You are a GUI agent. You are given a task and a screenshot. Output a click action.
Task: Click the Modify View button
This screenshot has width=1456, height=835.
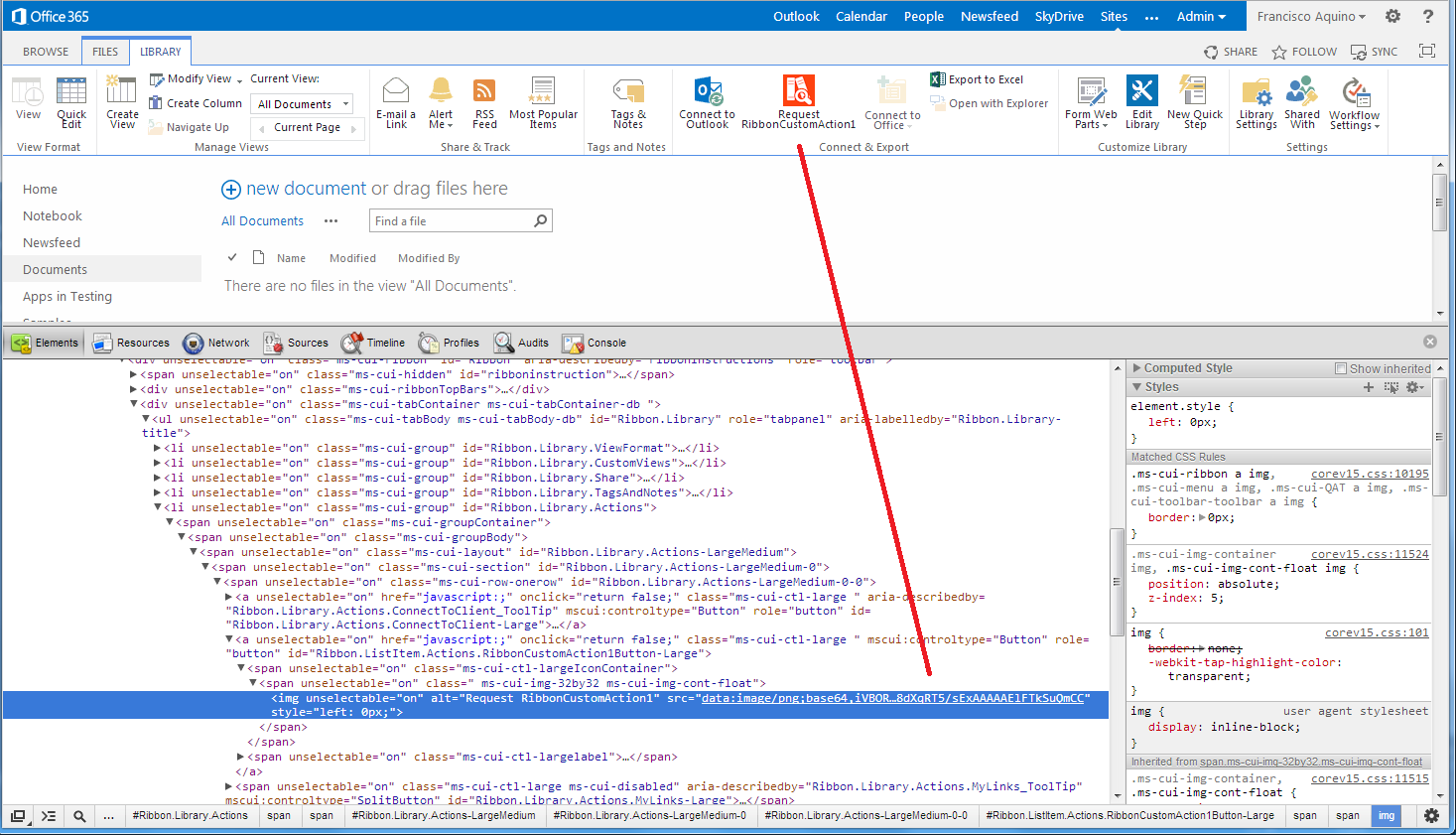pos(197,79)
